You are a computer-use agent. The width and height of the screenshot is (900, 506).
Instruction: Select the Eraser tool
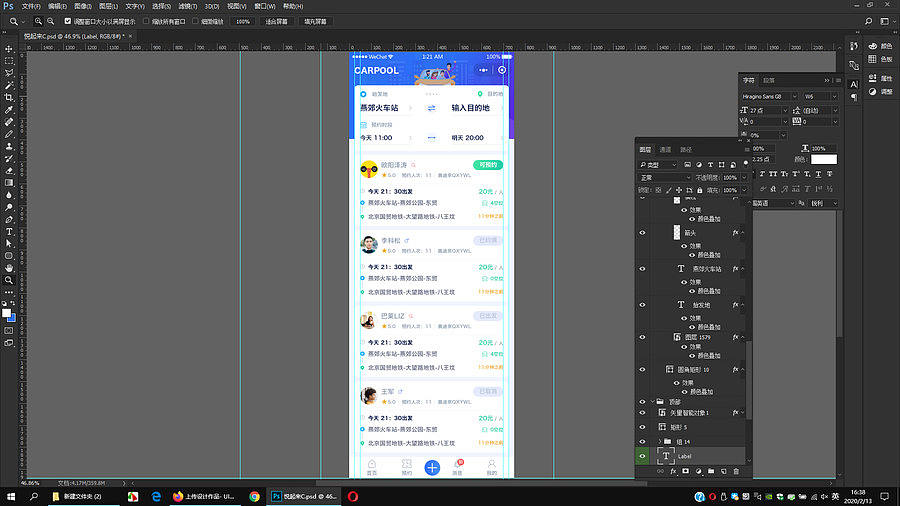(9, 171)
